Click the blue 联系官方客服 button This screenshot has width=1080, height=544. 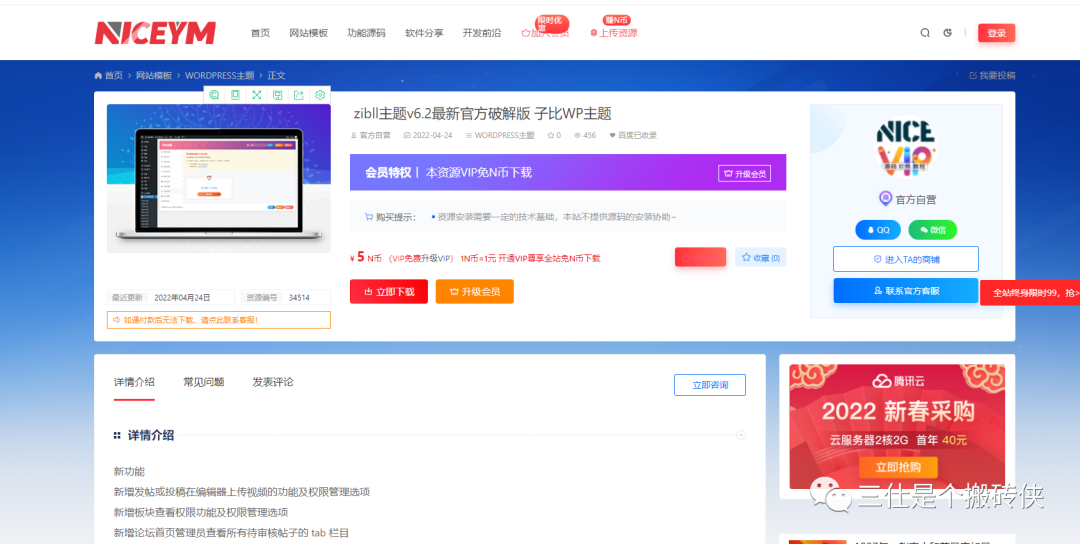click(x=906, y=291)
